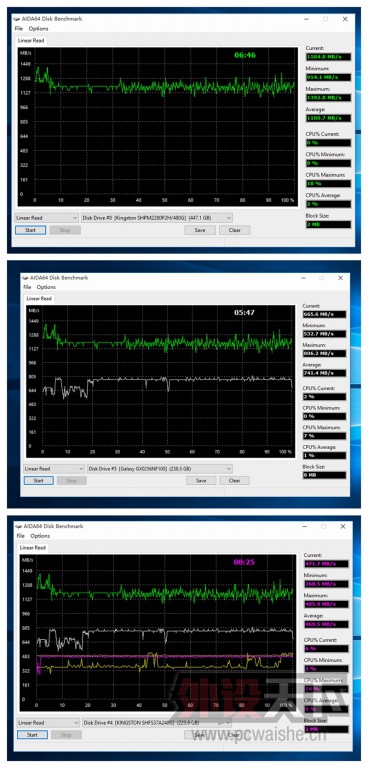Click Stop button in KINGSTON SHFS37A window
Screen dimensions: 368x768
point(66,735)
